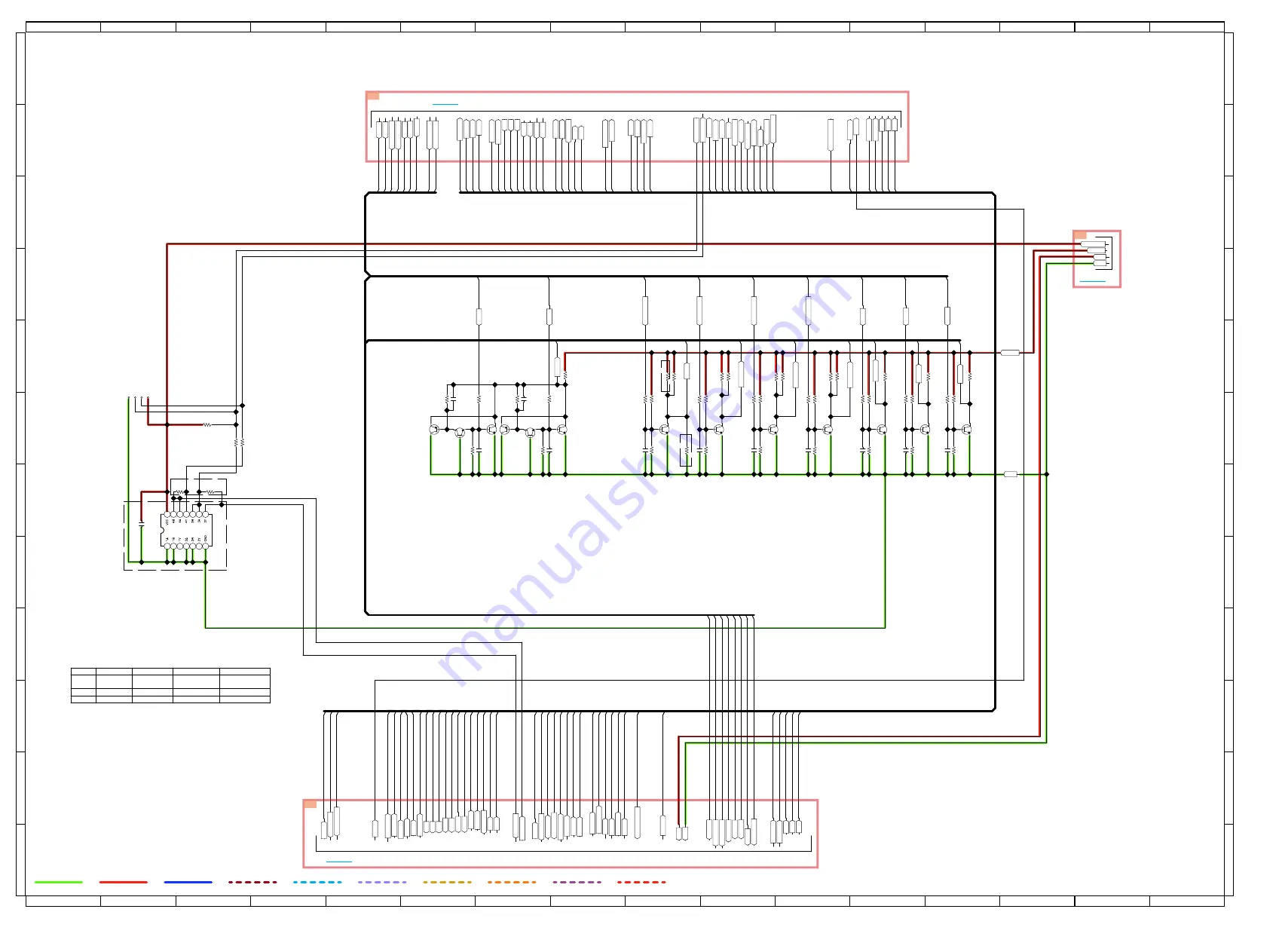Click the solid green legend line
The height and width of the screenshot is (952, 1282).
tap(59, 882)
